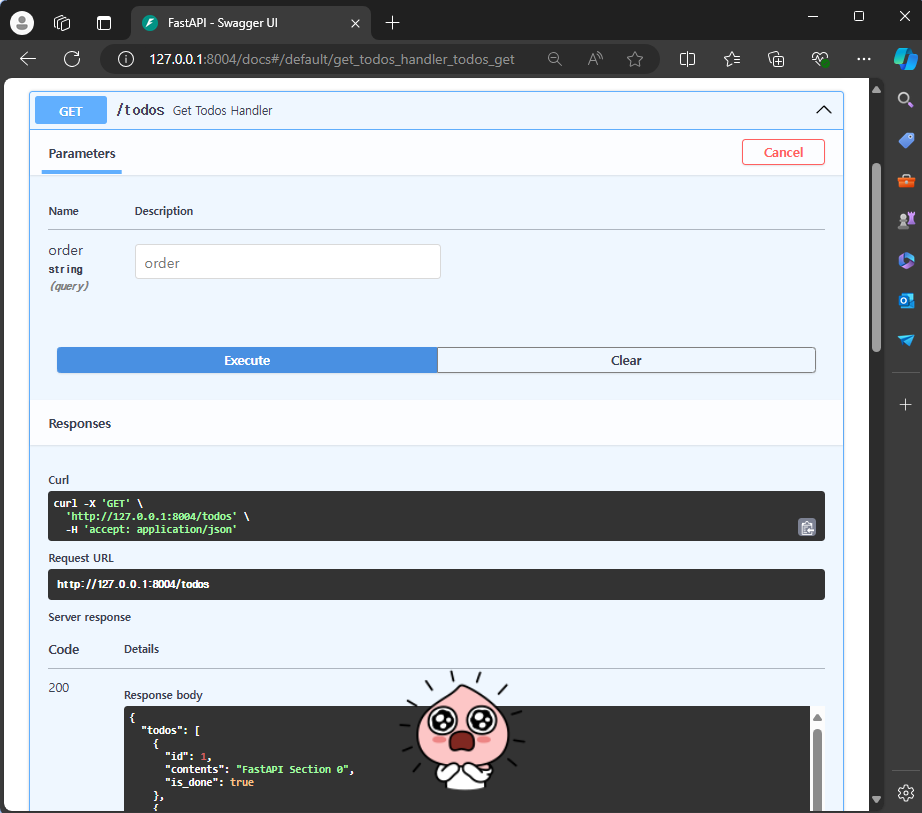
Task: Open the Microsoft 365 sidebar icon
Action: pyautogui.click(x=906, y=260)
